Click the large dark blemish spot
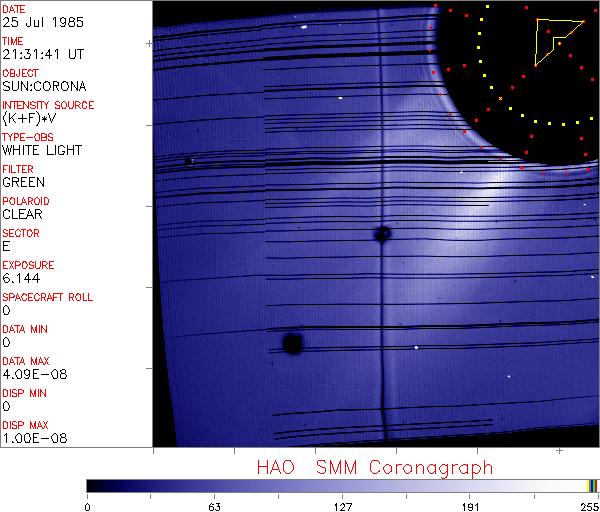 (x=292, y=344)
